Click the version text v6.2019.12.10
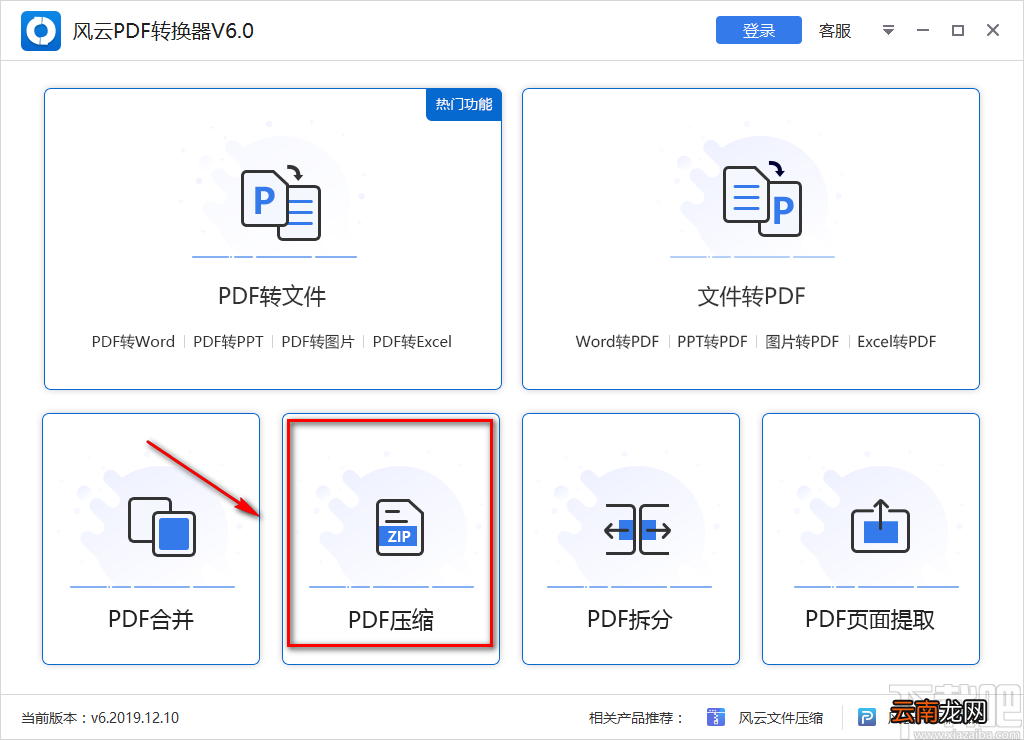The width and height of the screenshot is (1024, 740). 135,718
